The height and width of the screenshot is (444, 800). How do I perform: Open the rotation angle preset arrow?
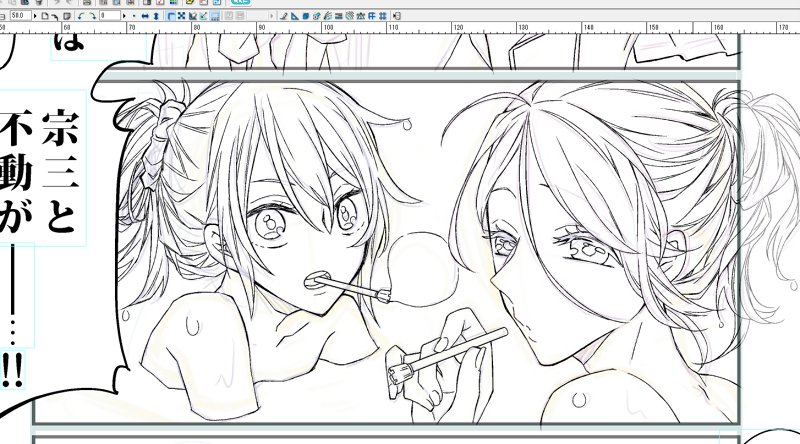pos(124,16)
